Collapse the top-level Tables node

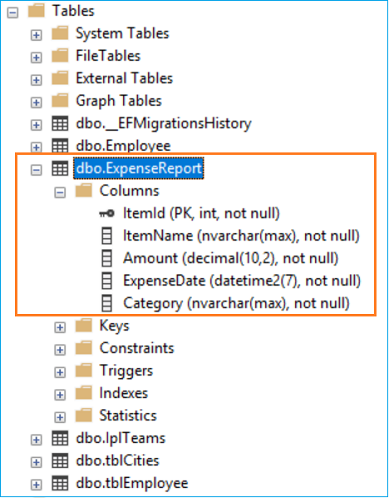tap(13, 13)
